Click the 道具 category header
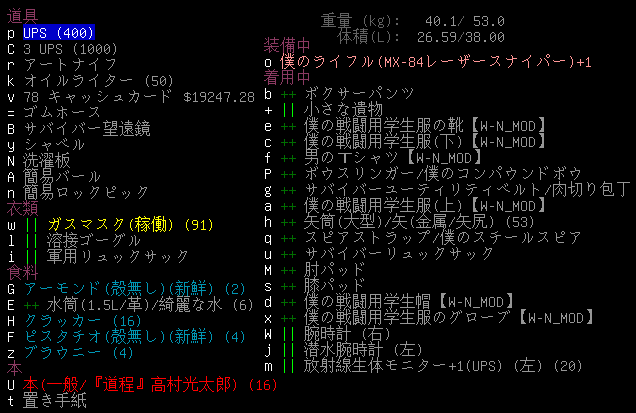Image resolution: width=636 pixels, height=413 pixels. (22, 17)
